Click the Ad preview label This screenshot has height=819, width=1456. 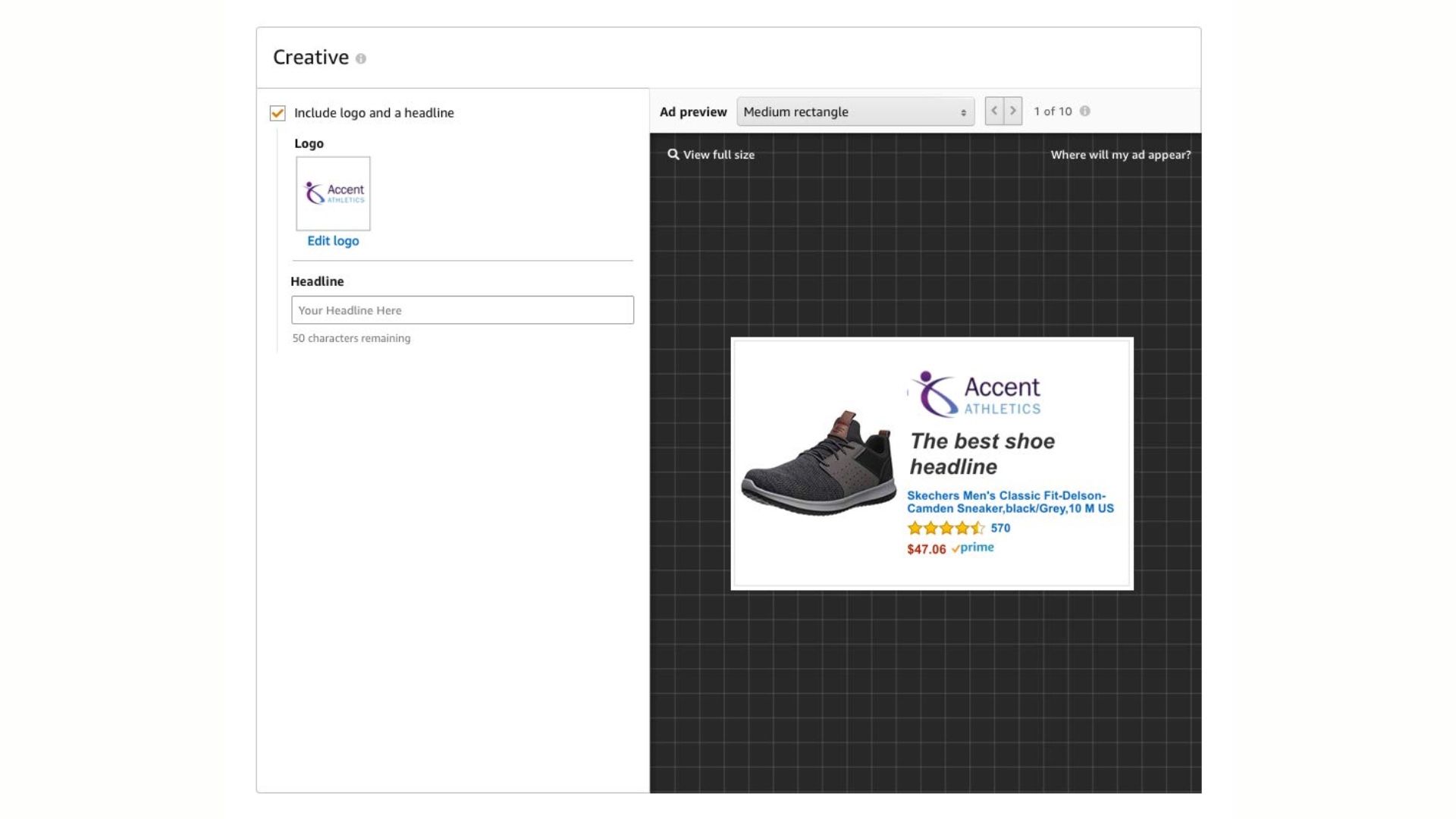[x=693, y=111]
